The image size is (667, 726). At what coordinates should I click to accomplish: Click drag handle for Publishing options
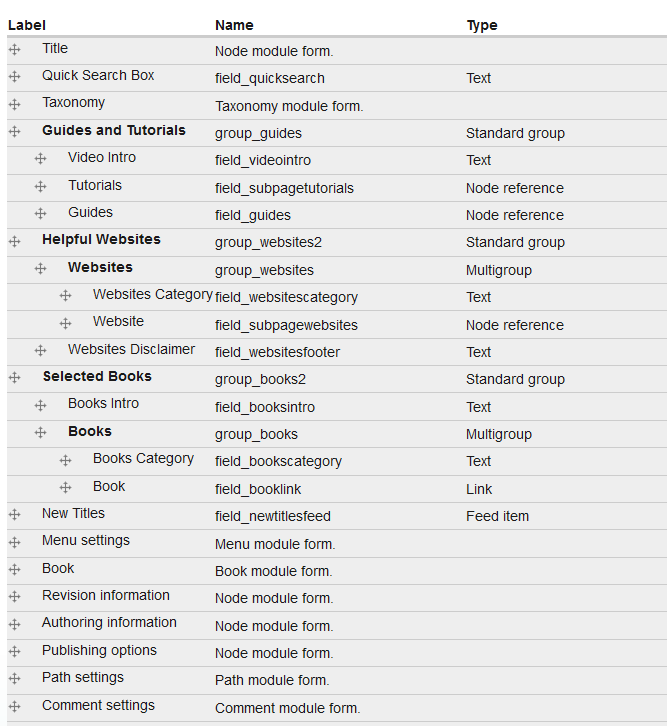14,651
